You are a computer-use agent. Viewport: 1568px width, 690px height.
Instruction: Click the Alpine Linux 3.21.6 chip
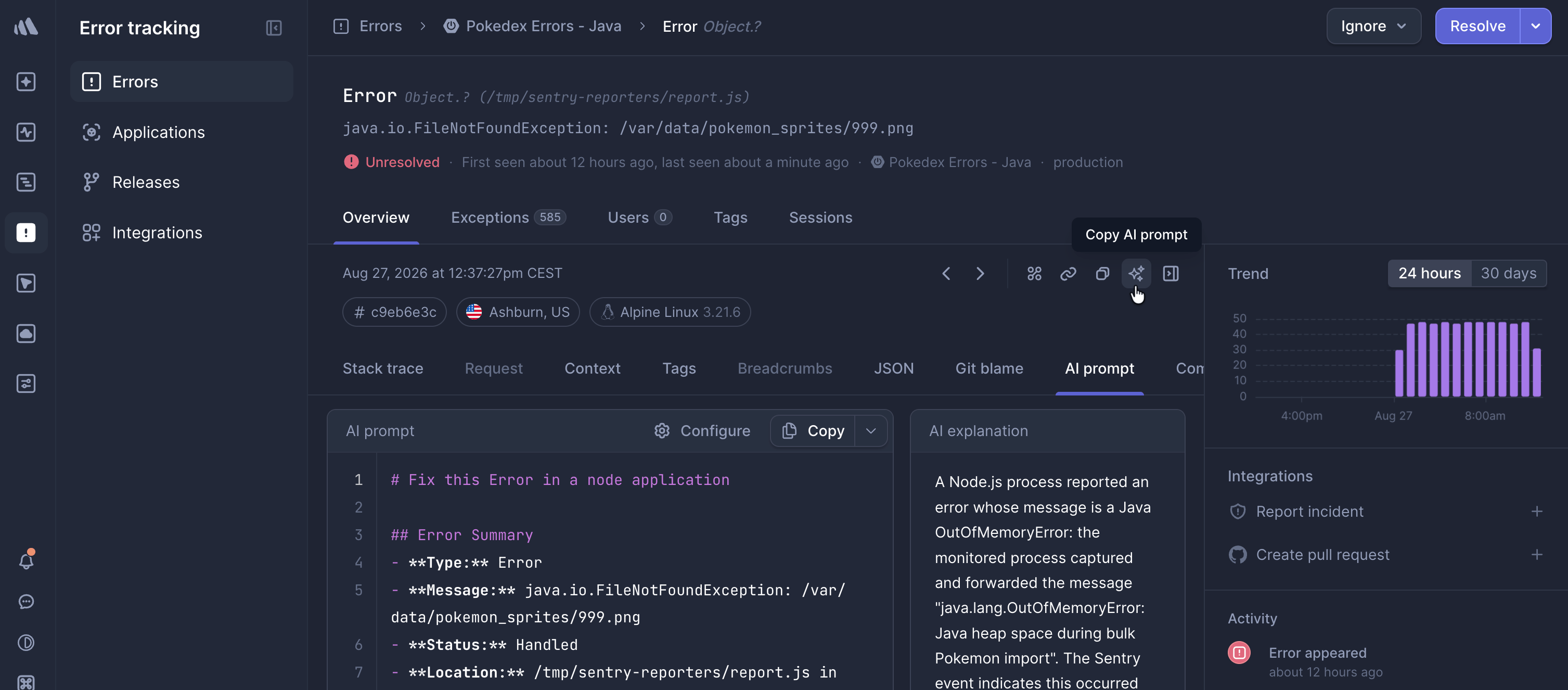coord(670,312)
